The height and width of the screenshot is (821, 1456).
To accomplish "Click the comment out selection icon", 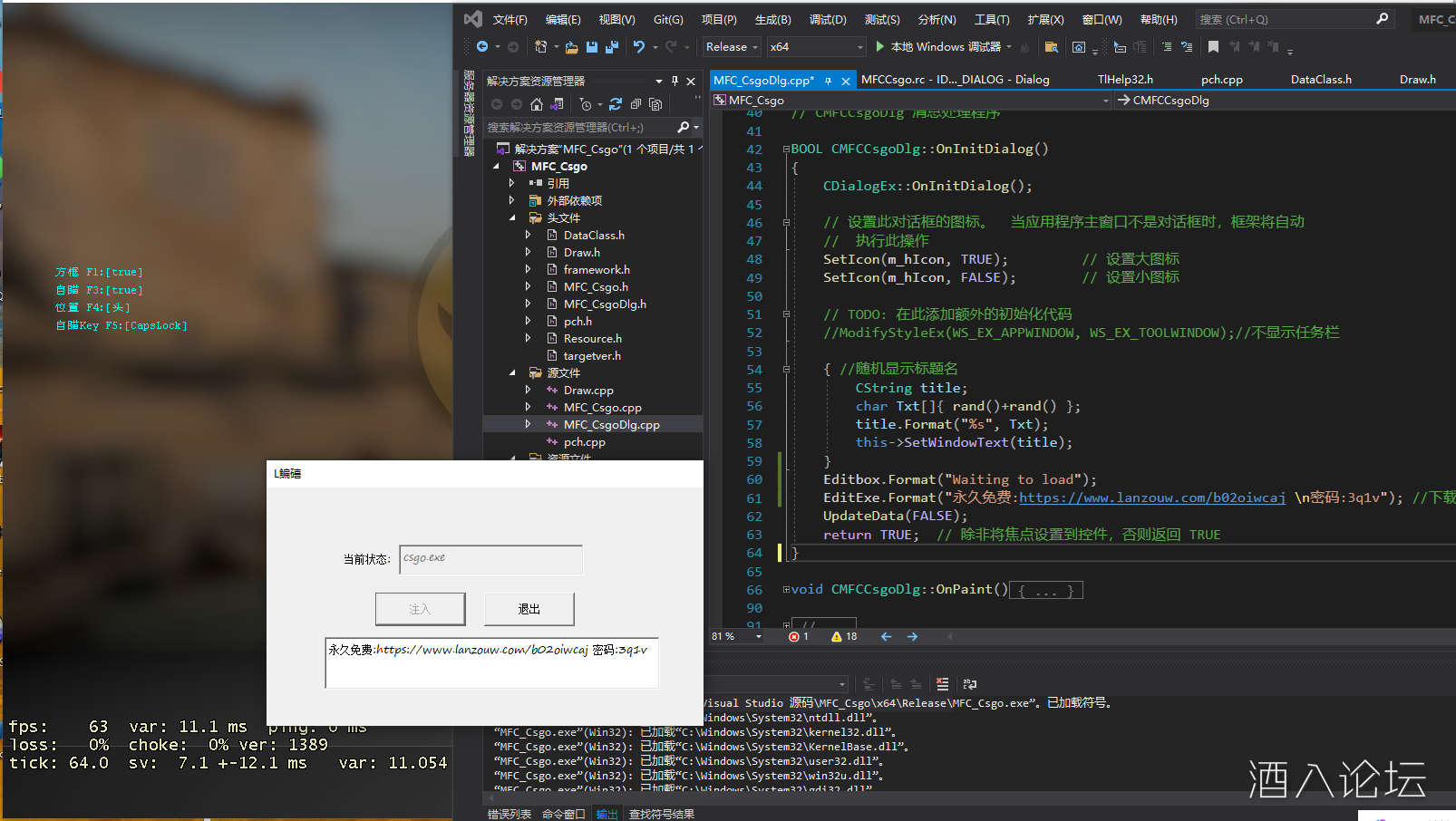I will click(x=1167, y=47).
